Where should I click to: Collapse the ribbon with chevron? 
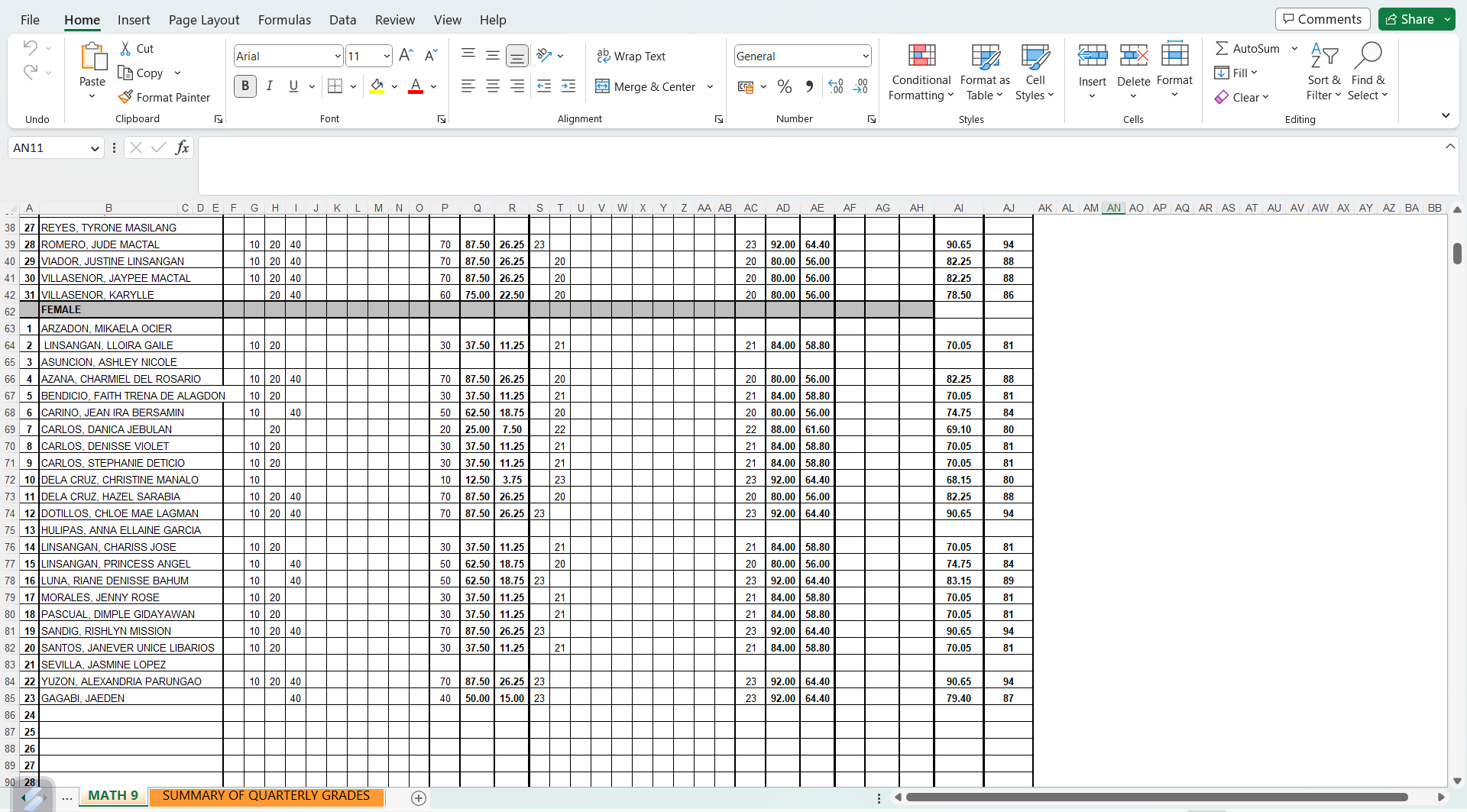coord(1446,115)
